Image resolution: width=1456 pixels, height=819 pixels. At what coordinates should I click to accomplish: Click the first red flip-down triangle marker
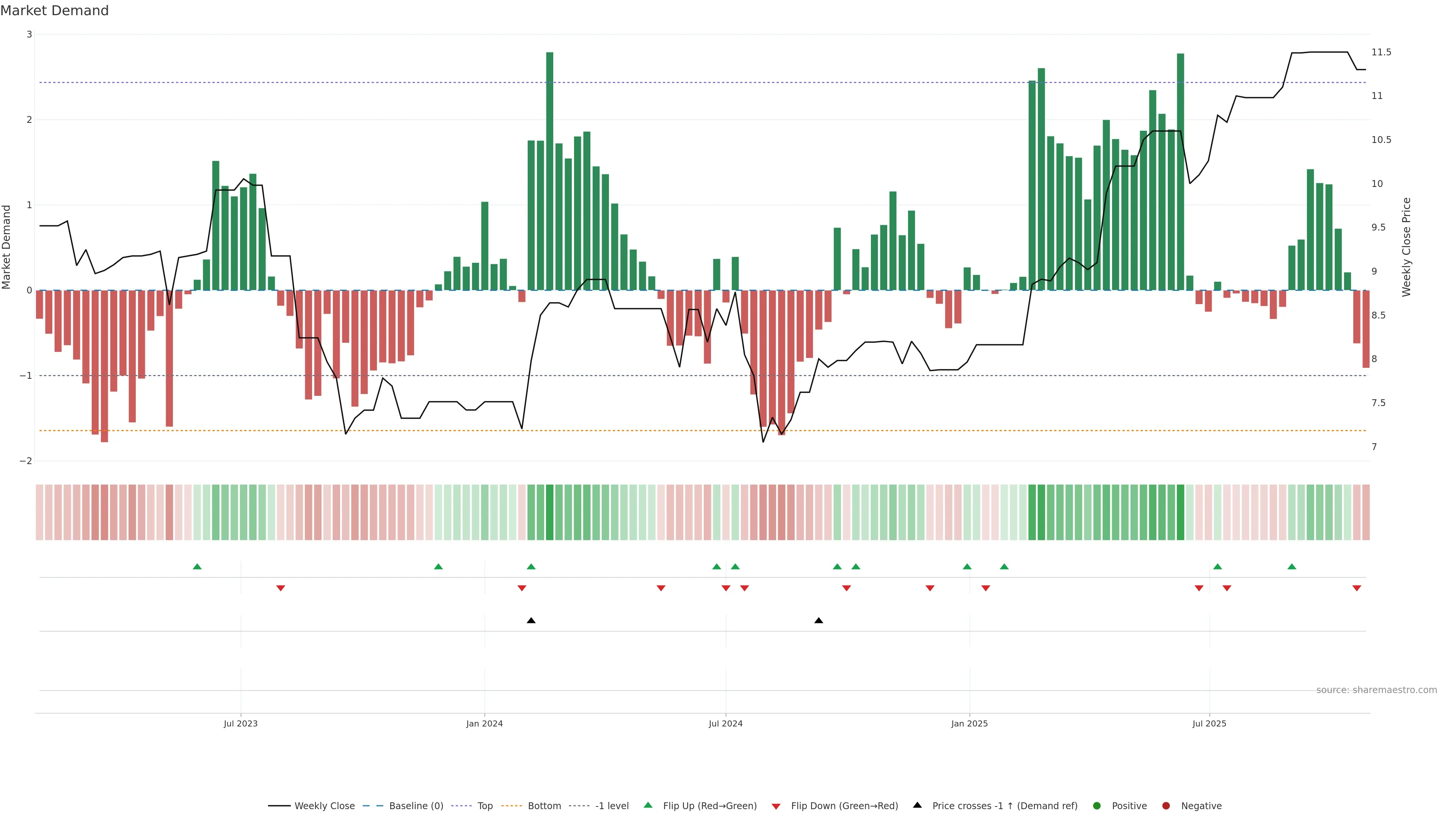[280, 588]
